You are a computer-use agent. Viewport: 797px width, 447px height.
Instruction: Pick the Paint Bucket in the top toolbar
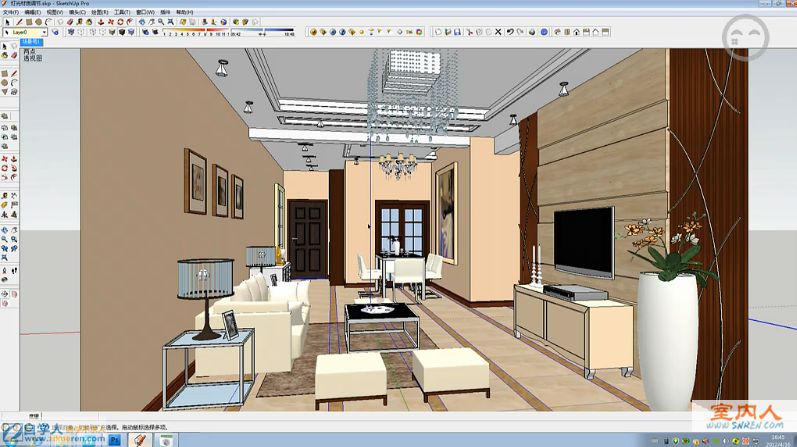click(89, 22)
